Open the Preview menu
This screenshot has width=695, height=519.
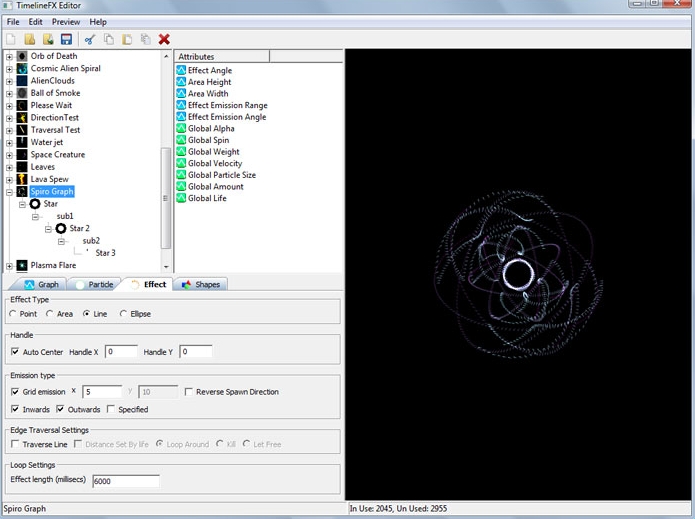point(66,22)
